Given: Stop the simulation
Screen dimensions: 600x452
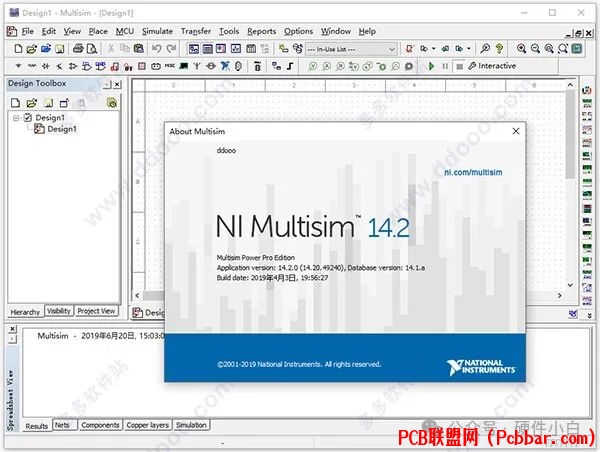Looking at the screenshot, I should [x=459, y=66].
